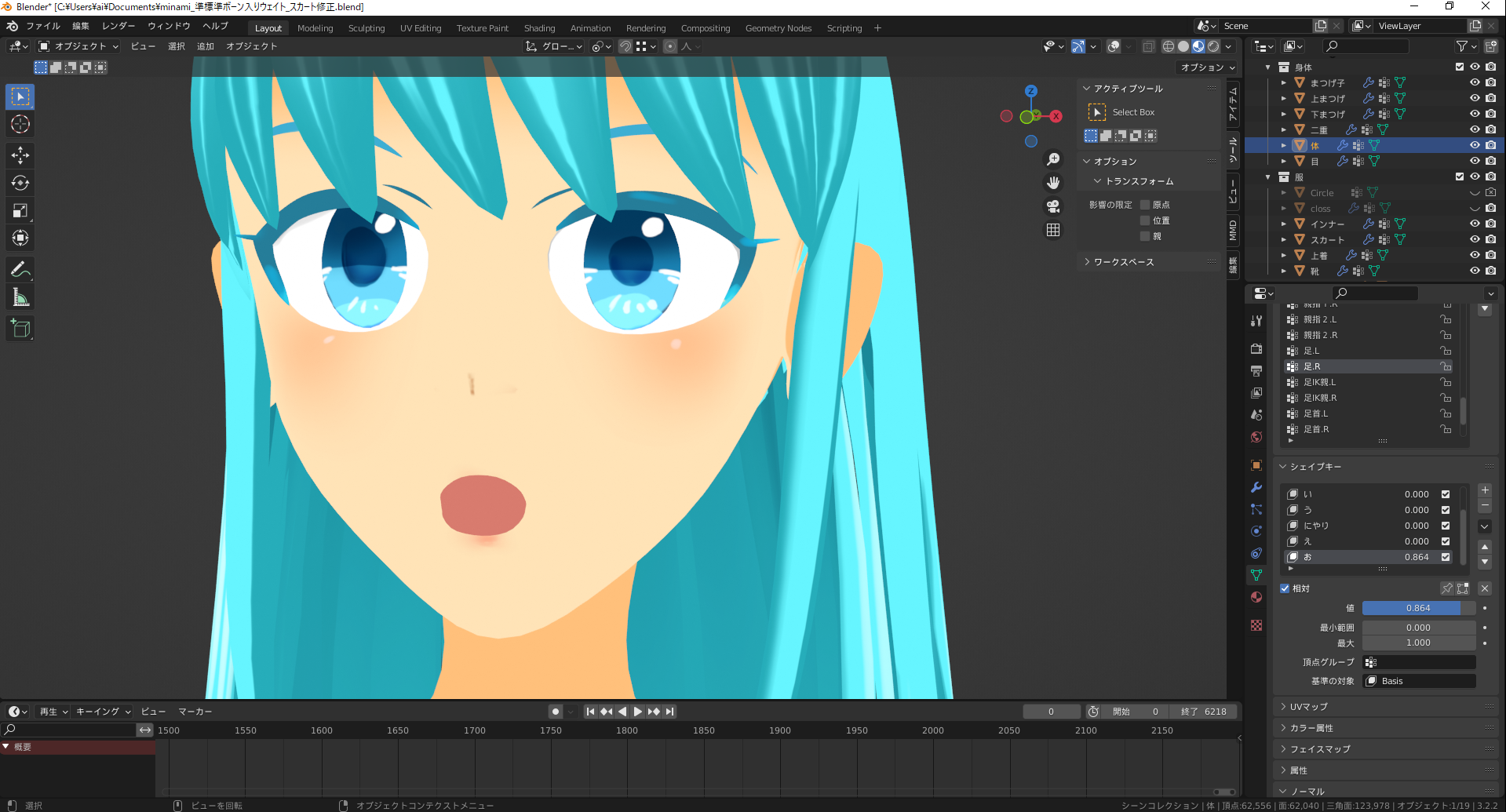The height and width of the screenshot is (812, 1506).
Task: Jump to the timeline end frame
Action: tap(669, 712)
